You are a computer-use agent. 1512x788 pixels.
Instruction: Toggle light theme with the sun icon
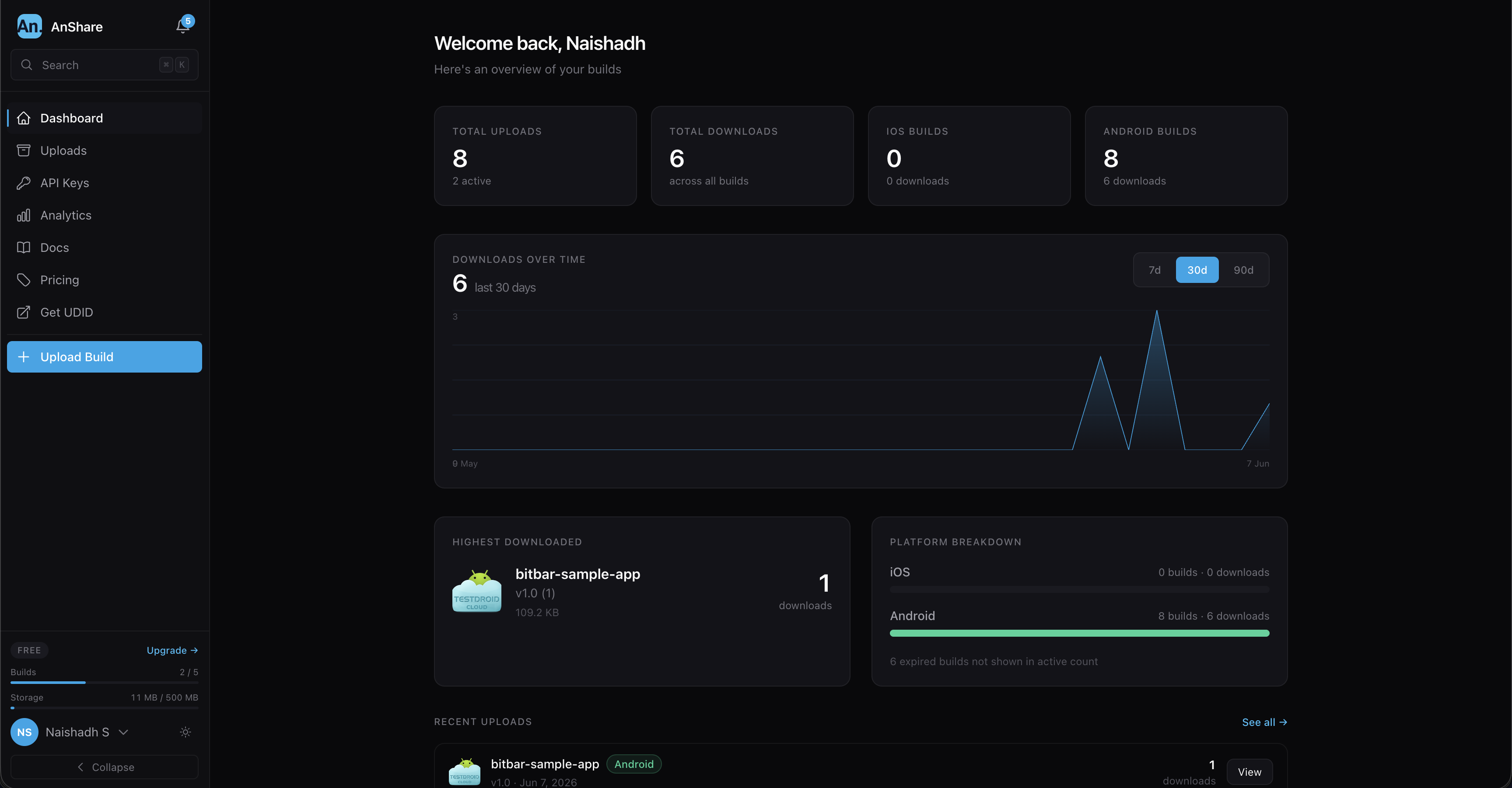click(x=185, y=732)
